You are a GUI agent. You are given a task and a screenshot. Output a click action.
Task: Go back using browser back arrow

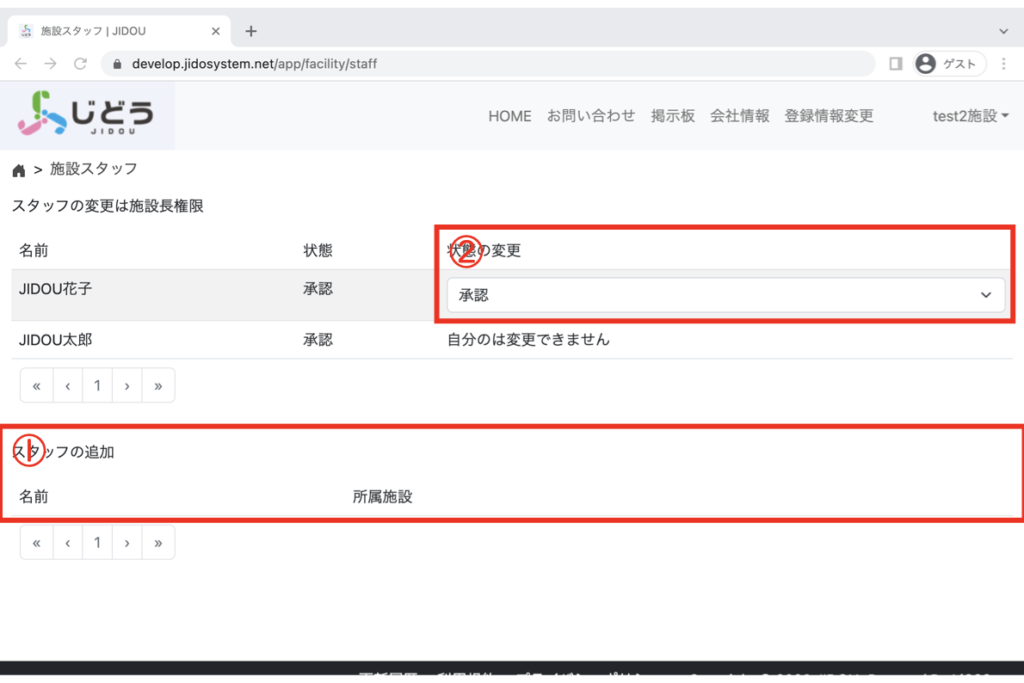(x=21, y=63)
